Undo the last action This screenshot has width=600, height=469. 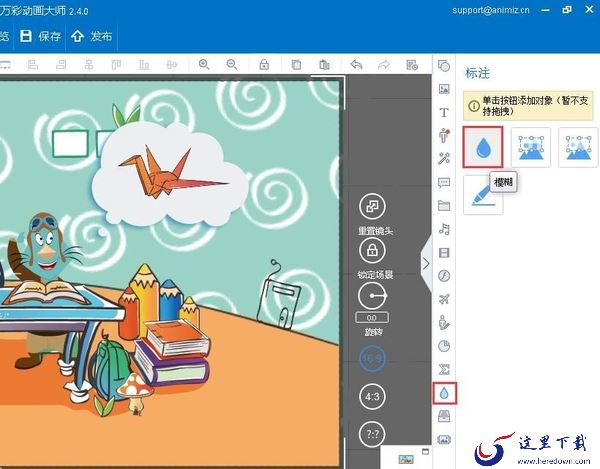[356, 65]
